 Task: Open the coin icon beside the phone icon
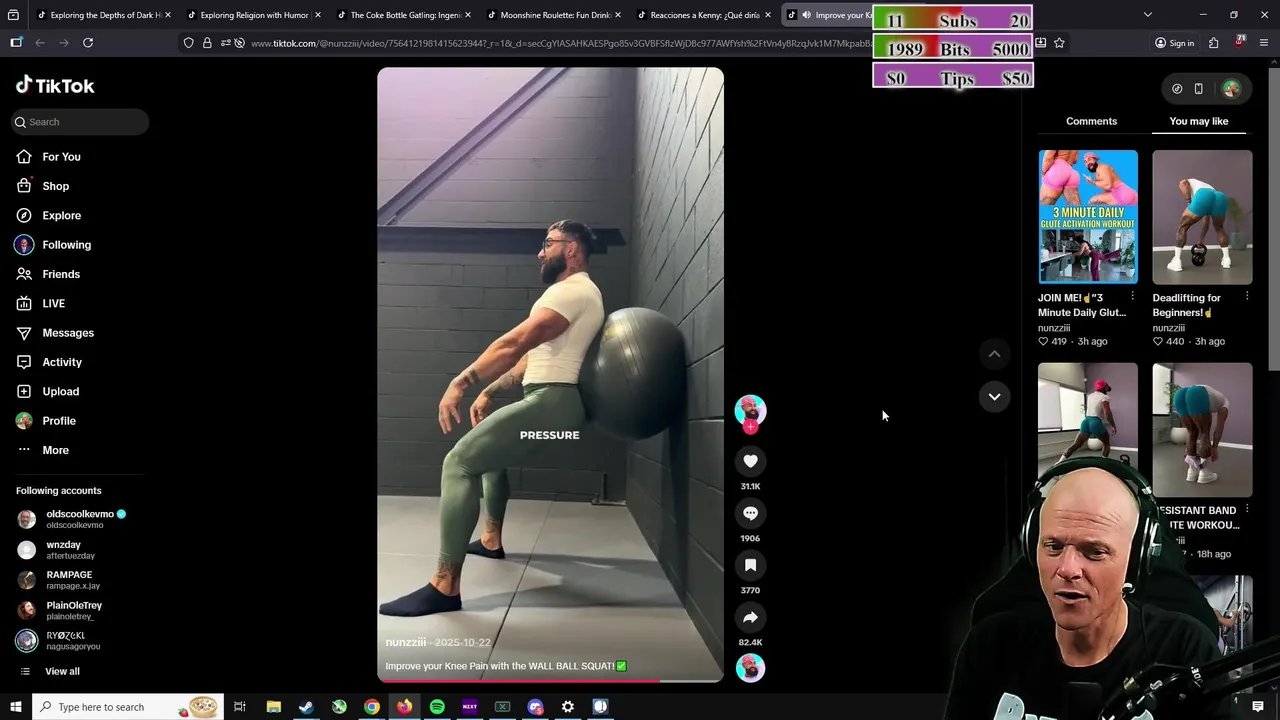coord(1177,88)
